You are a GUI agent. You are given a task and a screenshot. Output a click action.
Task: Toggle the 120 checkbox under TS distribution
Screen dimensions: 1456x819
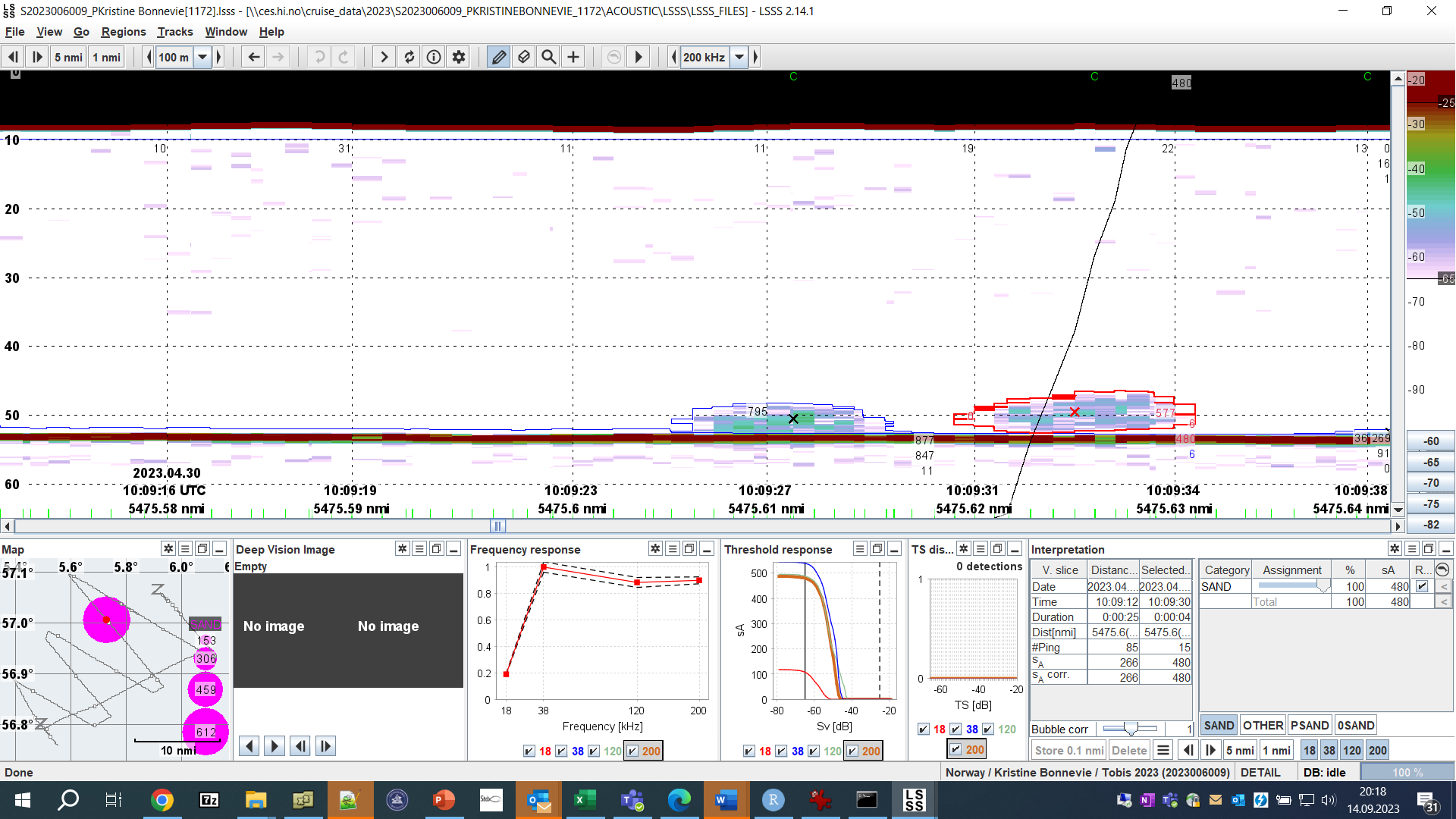[x=988, y=729]
